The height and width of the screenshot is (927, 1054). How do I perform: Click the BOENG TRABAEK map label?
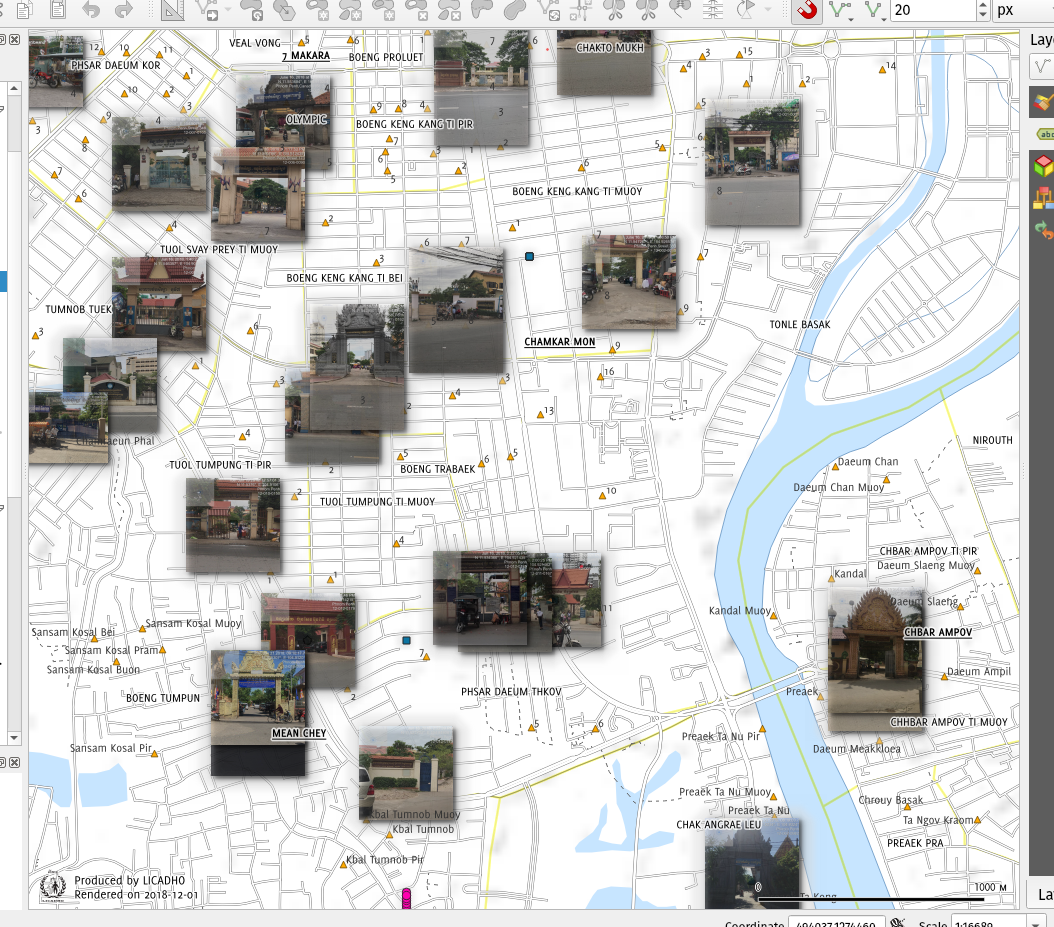438,469
